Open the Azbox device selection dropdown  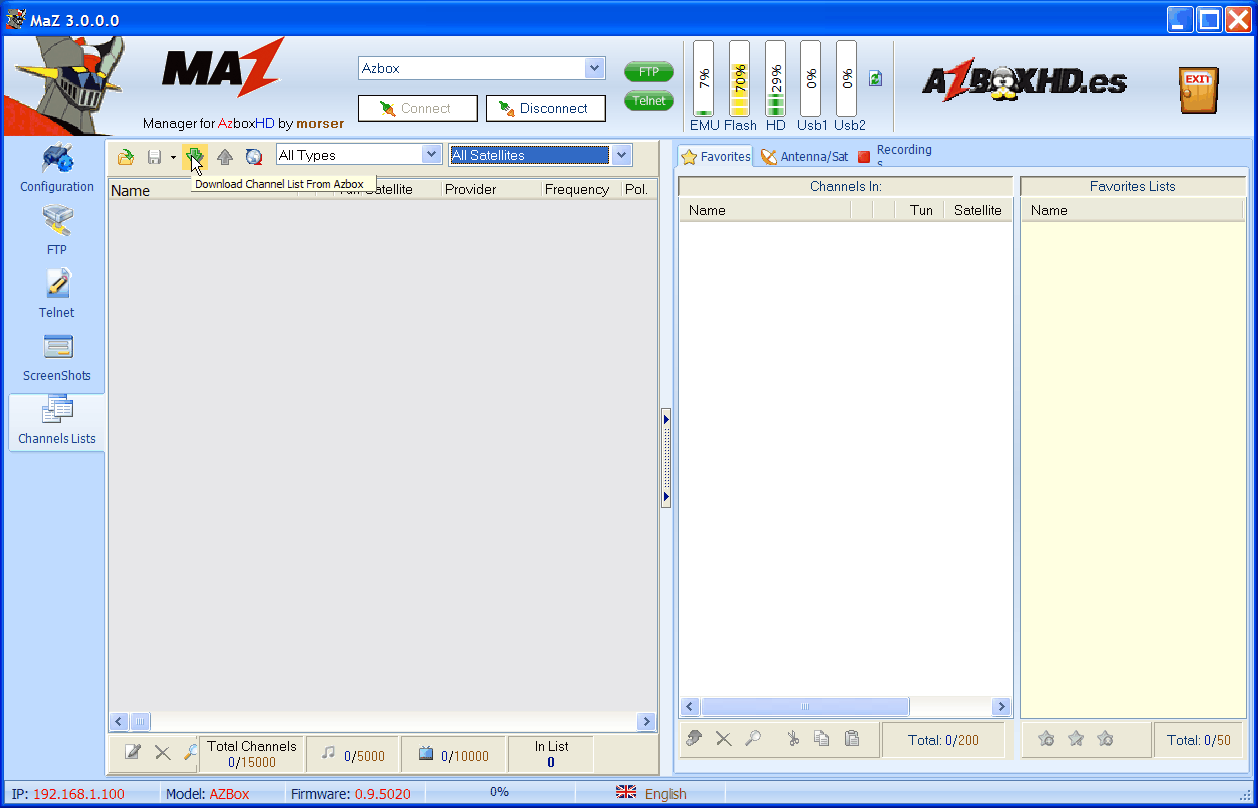point(595,68)
